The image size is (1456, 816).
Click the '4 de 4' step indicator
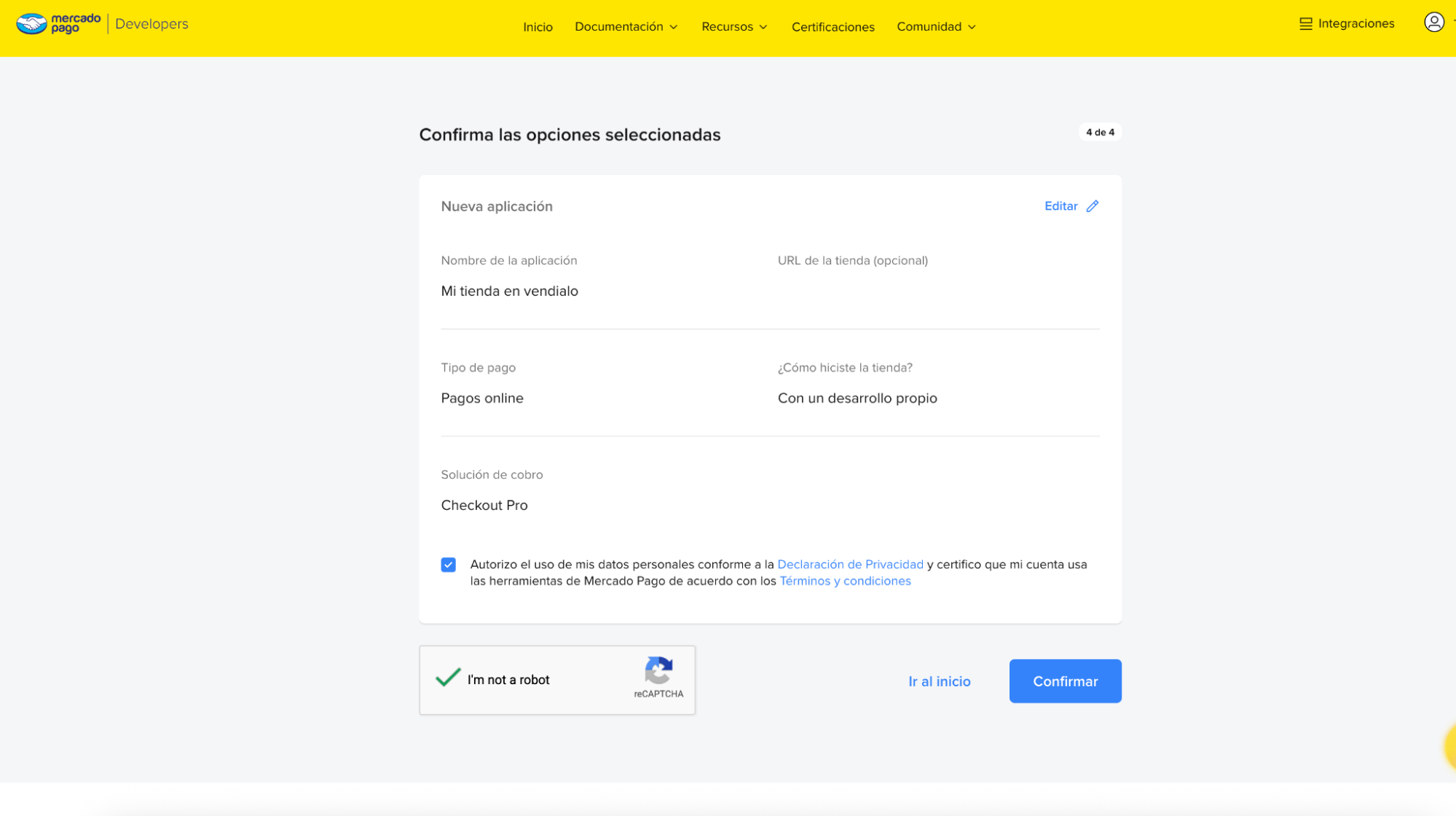1100,132
